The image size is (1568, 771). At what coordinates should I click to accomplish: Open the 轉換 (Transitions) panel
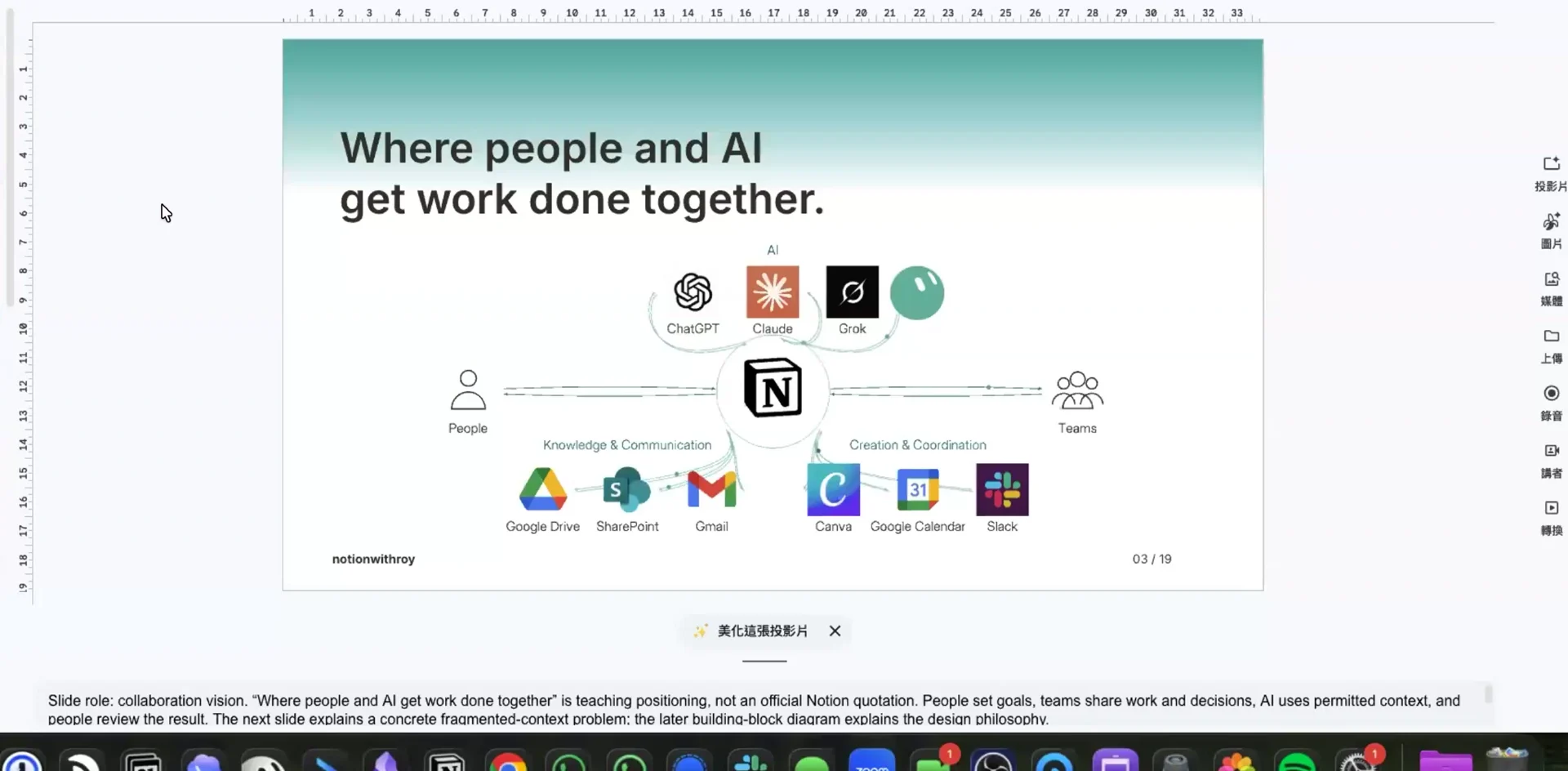1551,518
